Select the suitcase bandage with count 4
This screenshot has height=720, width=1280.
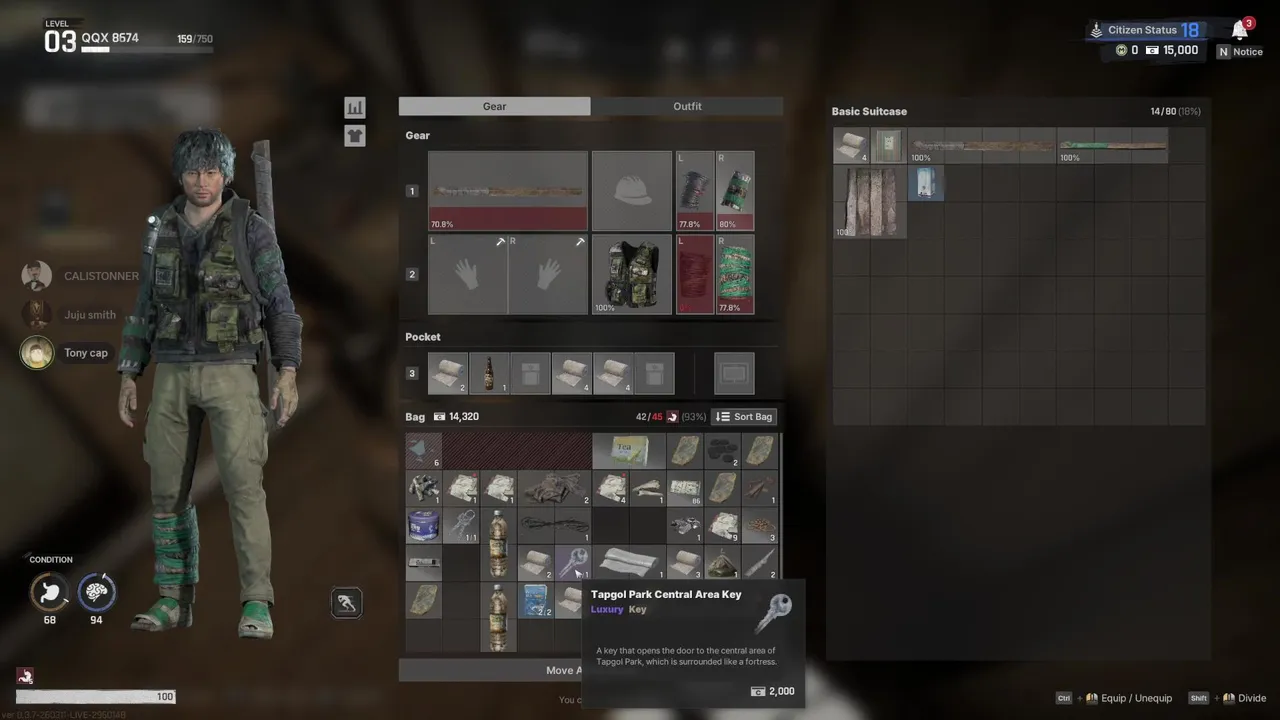pyautogui.click(x=851, y=146)
